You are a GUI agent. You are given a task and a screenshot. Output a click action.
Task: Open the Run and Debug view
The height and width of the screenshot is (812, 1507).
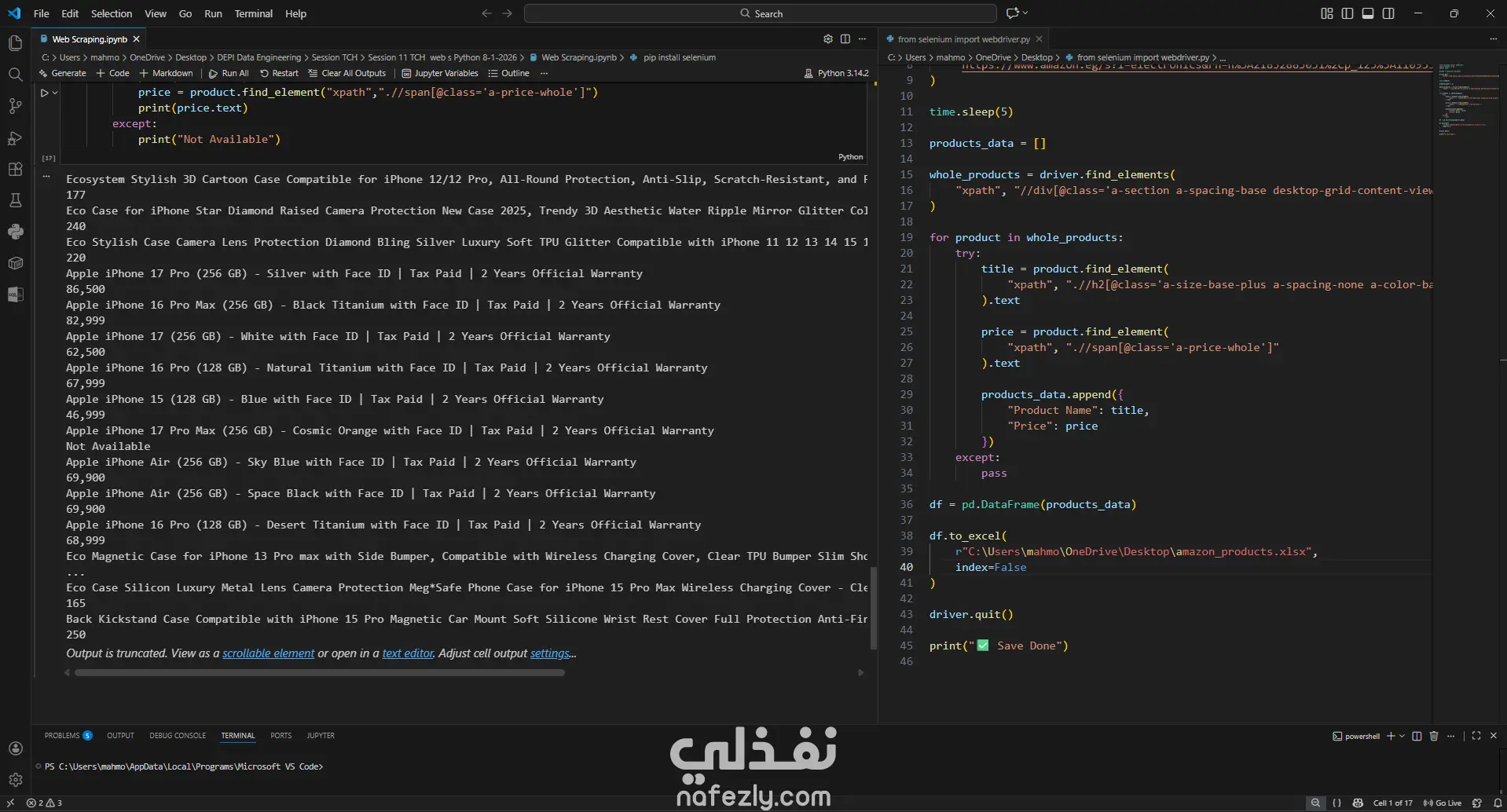[15, 137]
